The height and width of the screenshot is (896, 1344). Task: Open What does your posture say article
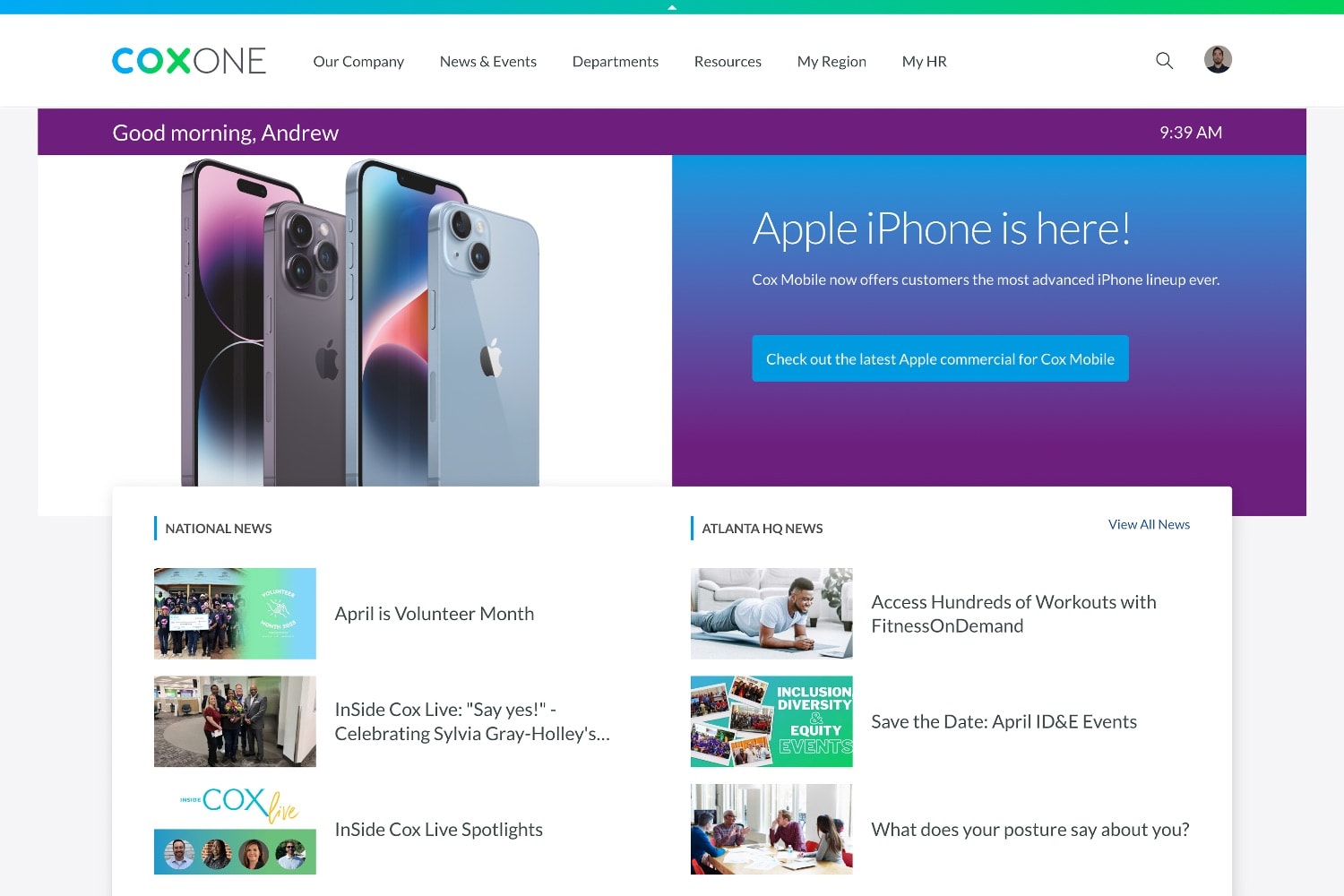point(1030,830)
